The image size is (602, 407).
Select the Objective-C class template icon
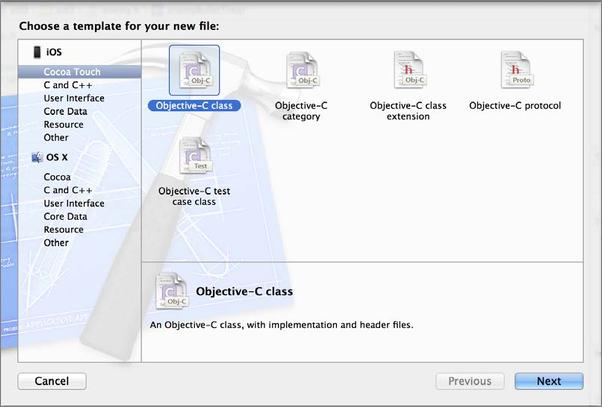[194, 70]
